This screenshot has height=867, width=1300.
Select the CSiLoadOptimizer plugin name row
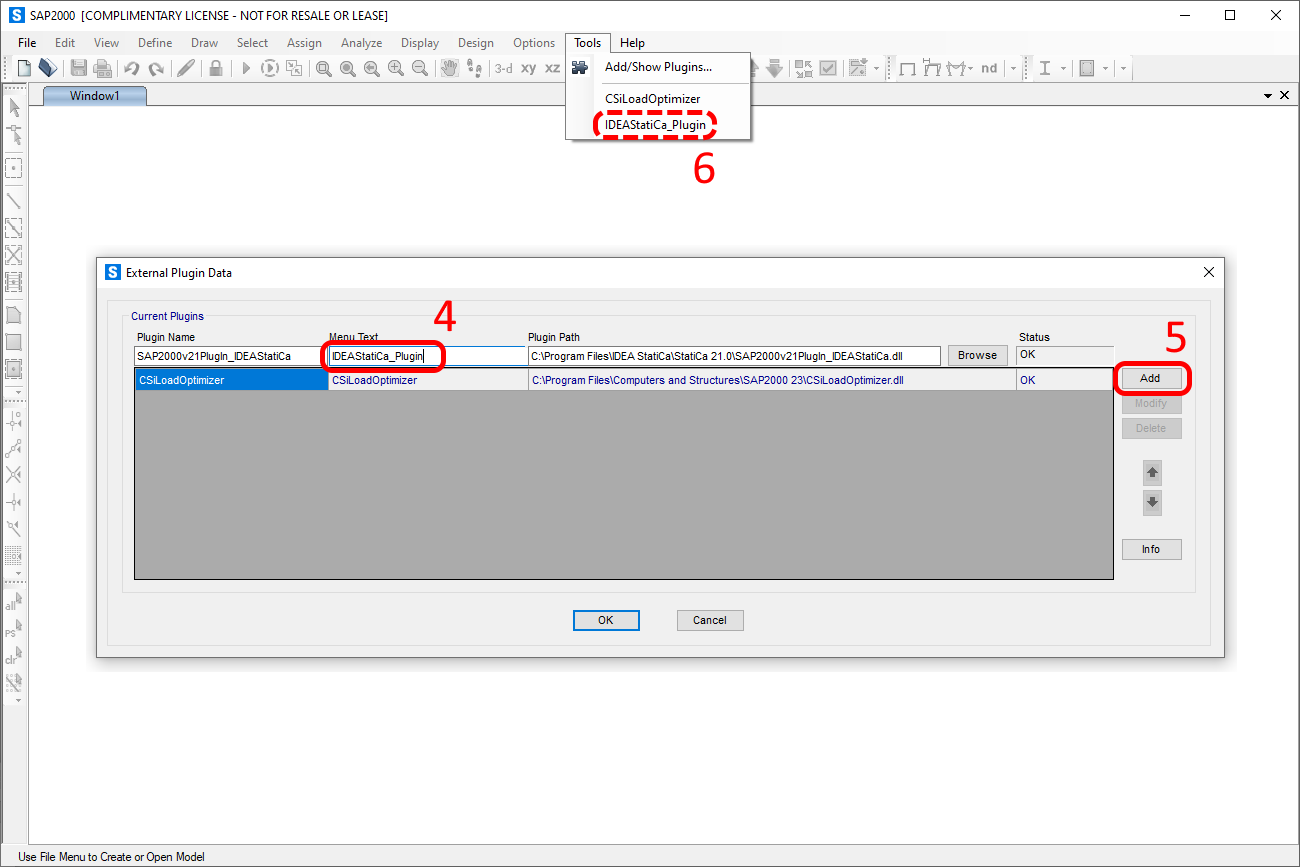(x=231, y=380)
